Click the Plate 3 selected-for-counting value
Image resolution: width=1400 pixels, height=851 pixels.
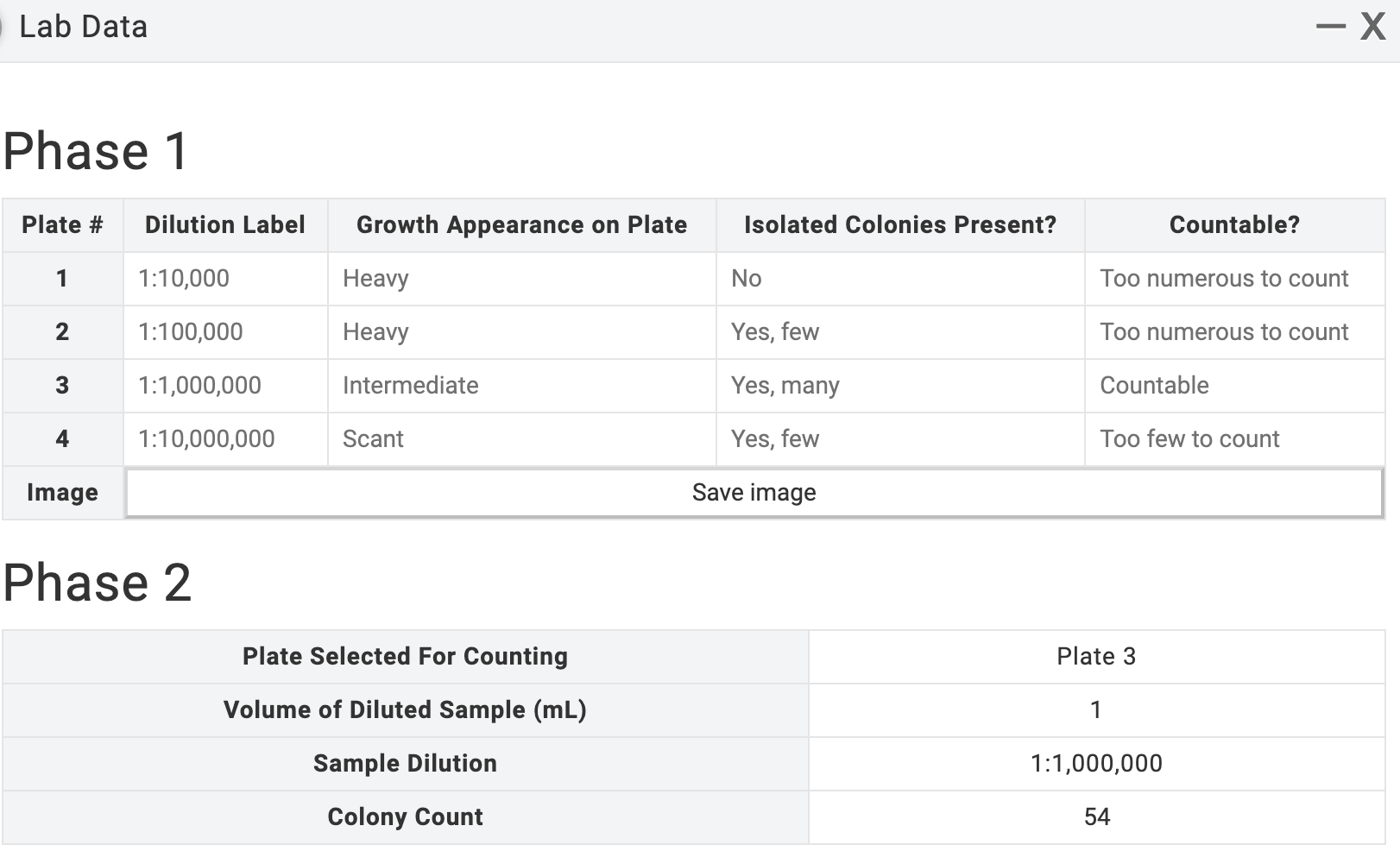point(1096,656)
